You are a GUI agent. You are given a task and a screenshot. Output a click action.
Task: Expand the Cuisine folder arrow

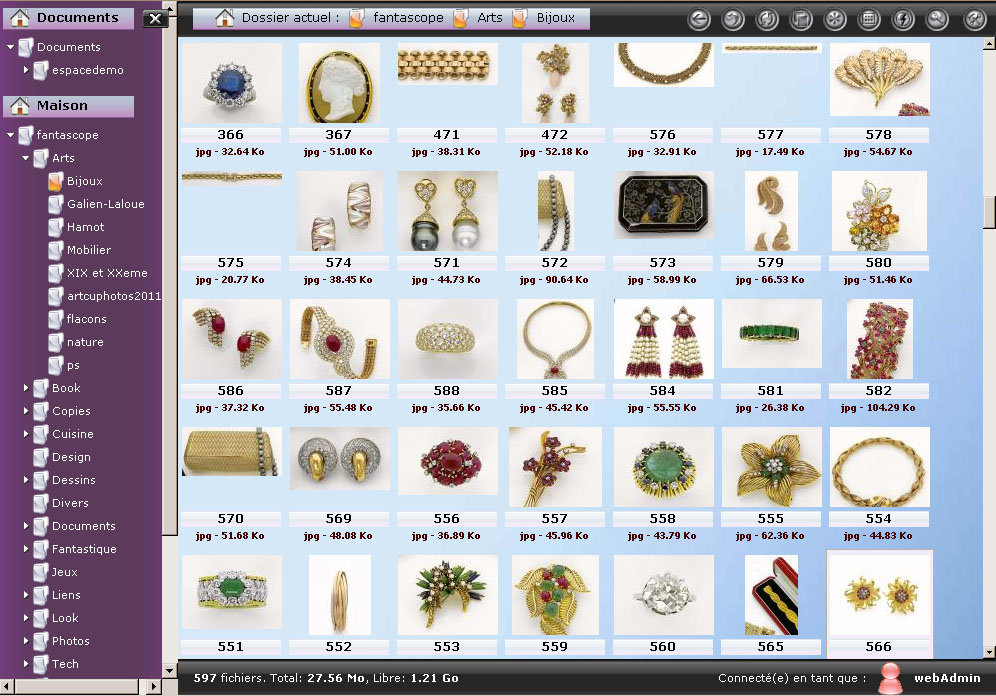[26, 434]
